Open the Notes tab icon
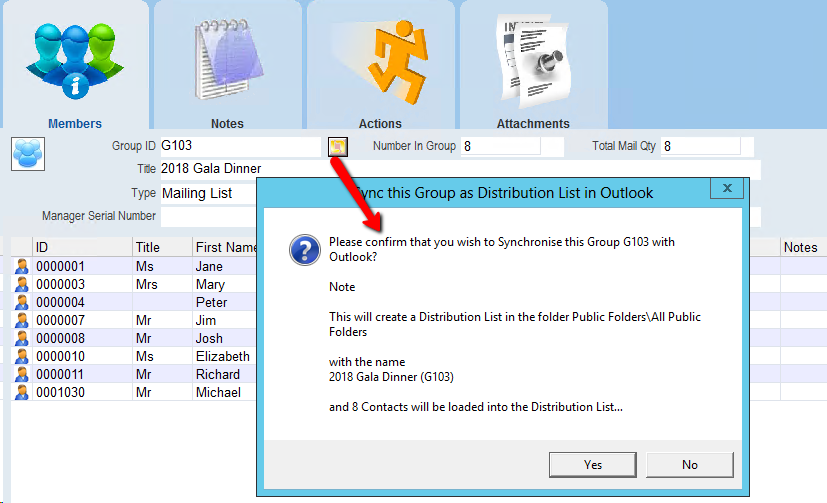 tap(227, 62)
